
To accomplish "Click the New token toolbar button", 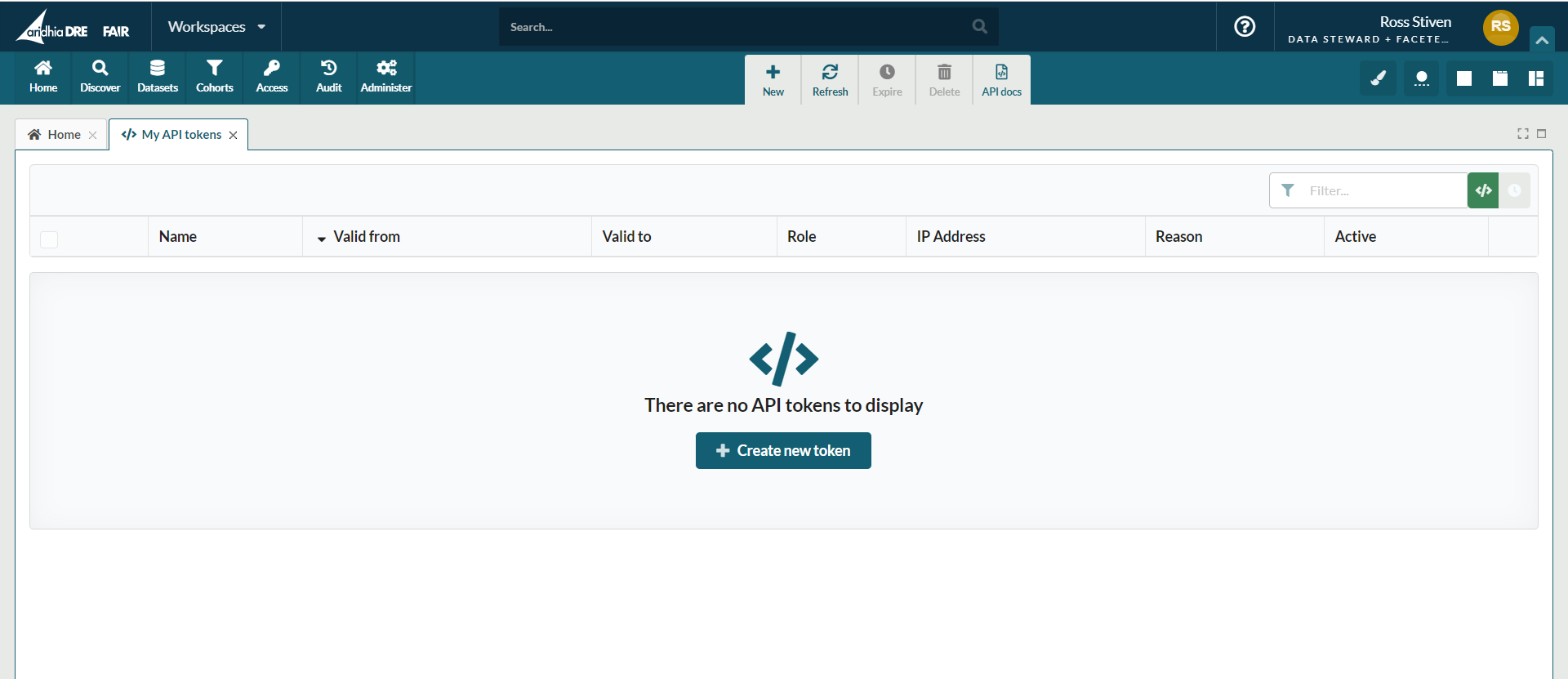I will coord(773,80).
